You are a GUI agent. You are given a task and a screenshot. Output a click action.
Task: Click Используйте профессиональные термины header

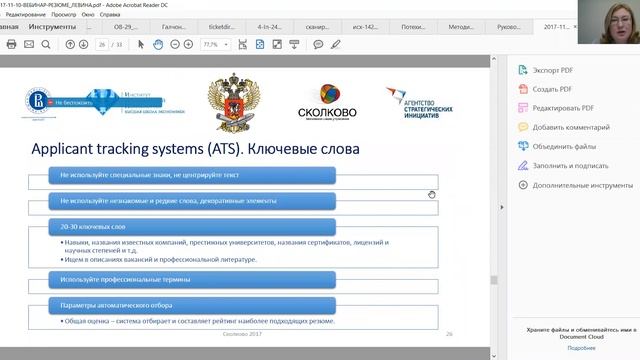point(192,280)
